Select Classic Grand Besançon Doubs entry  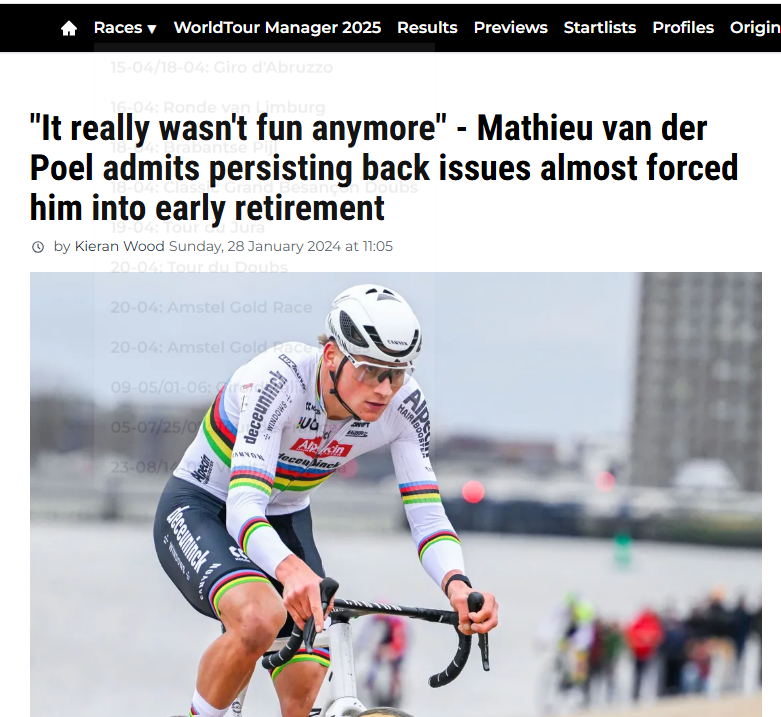coord(264,187)
